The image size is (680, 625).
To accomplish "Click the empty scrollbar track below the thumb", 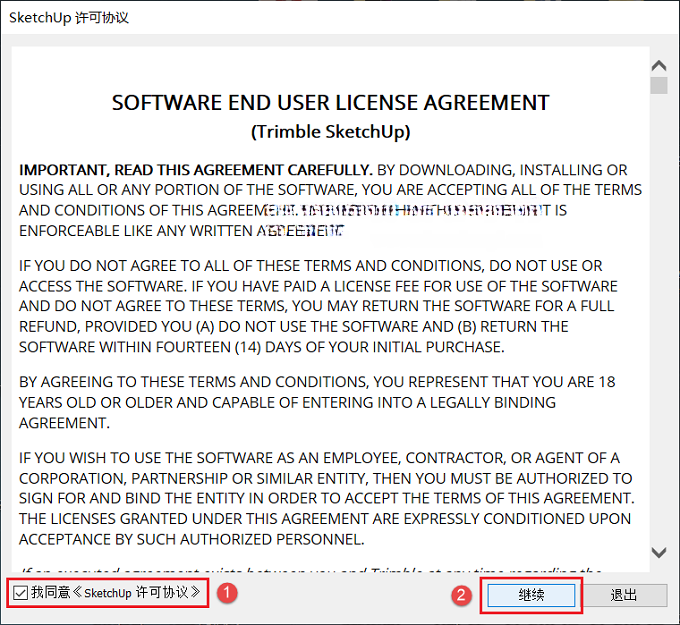I will (659, 319).
